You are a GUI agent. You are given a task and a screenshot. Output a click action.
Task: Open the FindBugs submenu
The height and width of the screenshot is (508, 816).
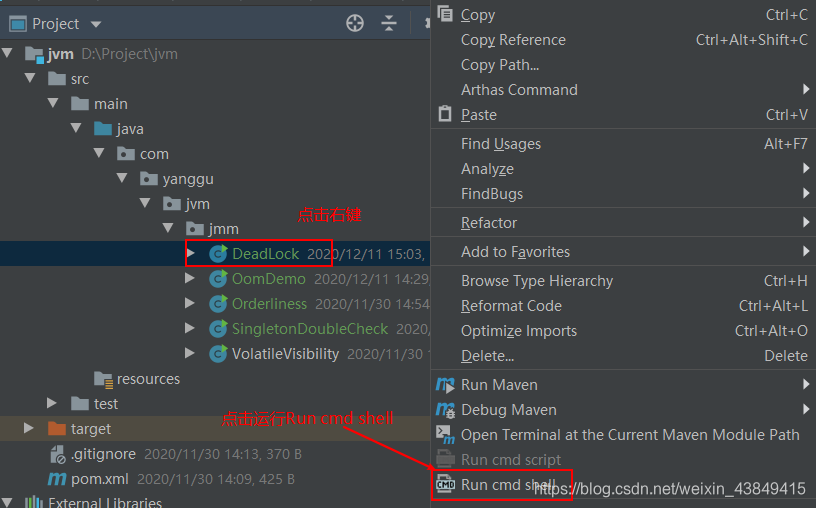[x=623, y=194]
